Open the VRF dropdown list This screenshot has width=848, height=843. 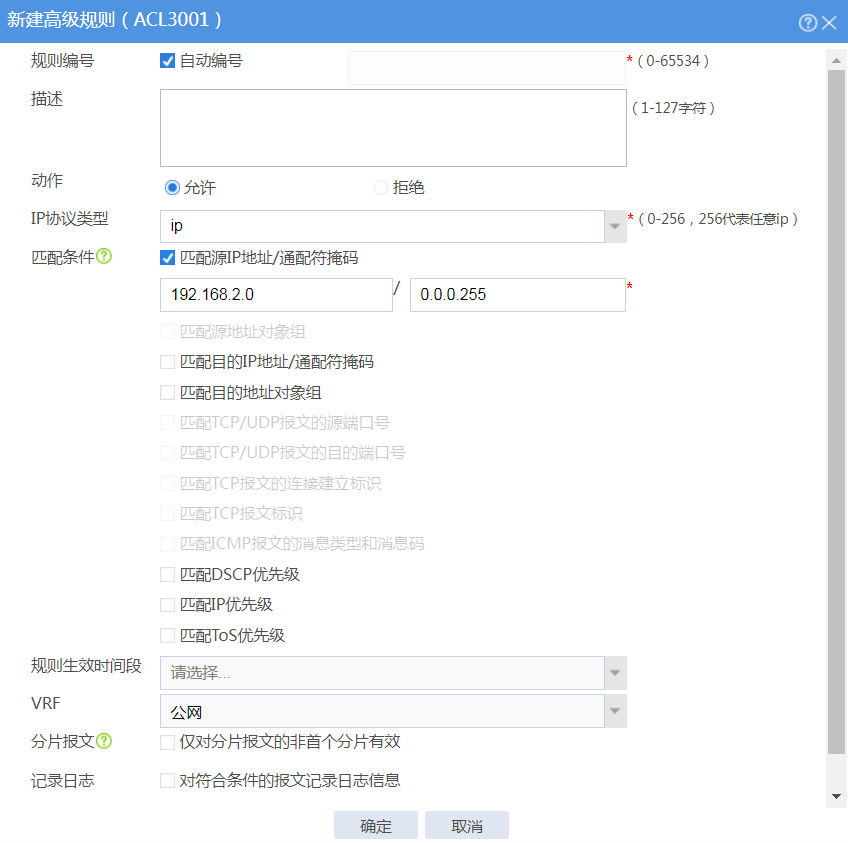(615, 711)
